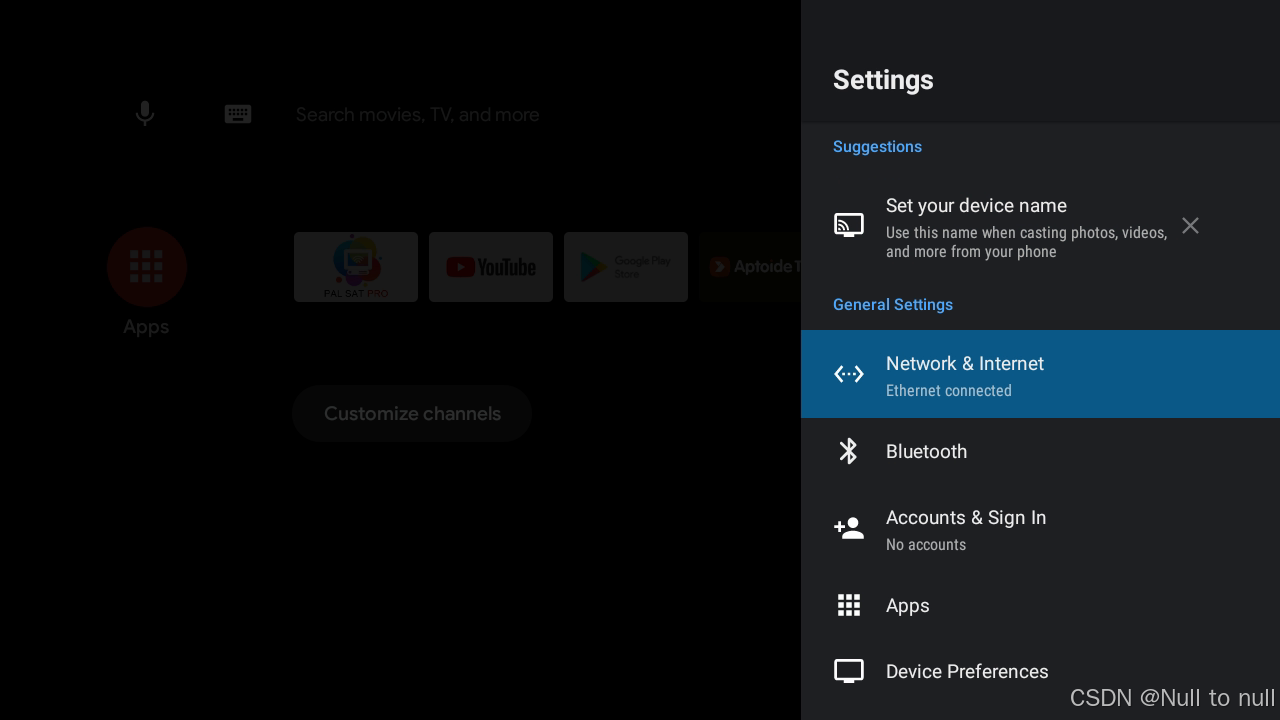
Task: Click the Apps grid icon in Settings
Action: [849, 605]
